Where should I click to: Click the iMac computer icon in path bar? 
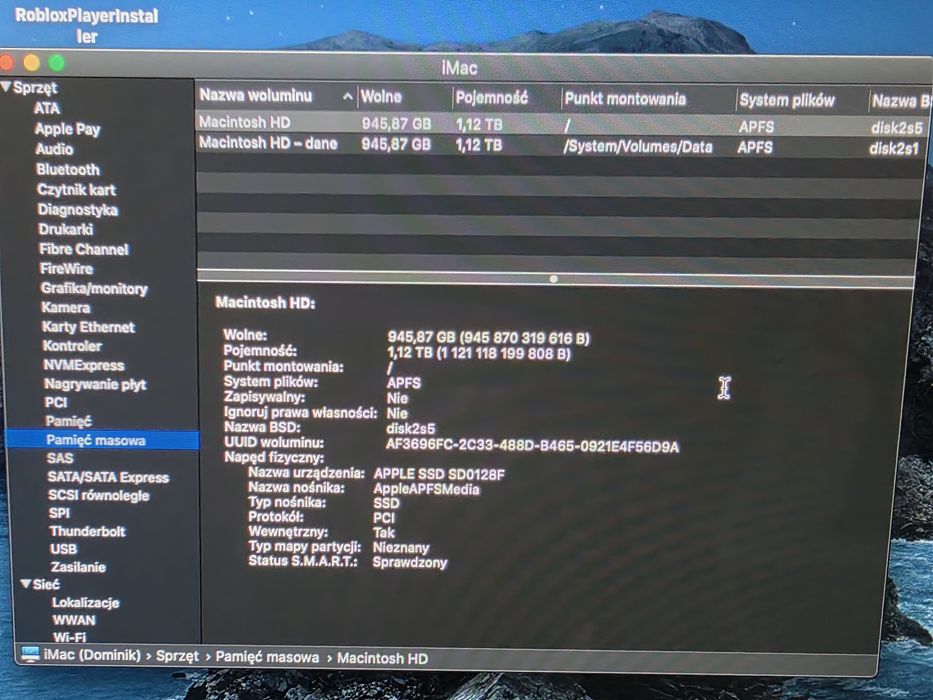click(30, 654)
